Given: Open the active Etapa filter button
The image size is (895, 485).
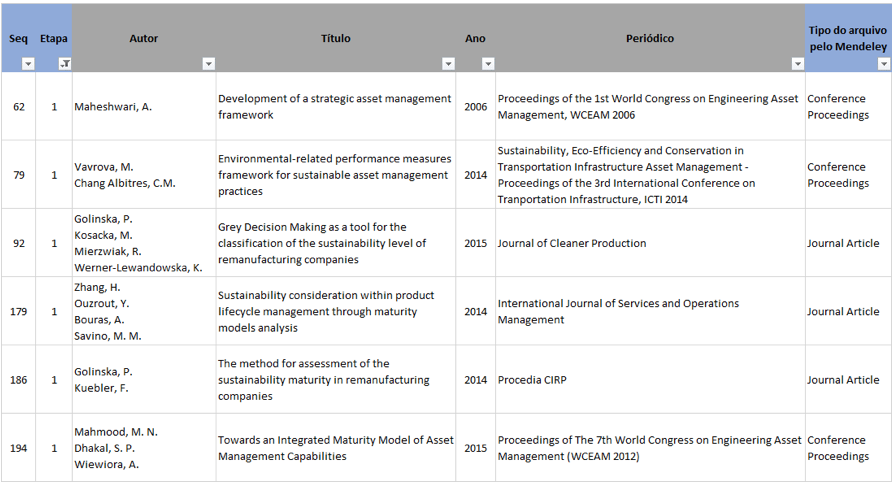Looking at the screenshot, I should (x=65, y=64).
